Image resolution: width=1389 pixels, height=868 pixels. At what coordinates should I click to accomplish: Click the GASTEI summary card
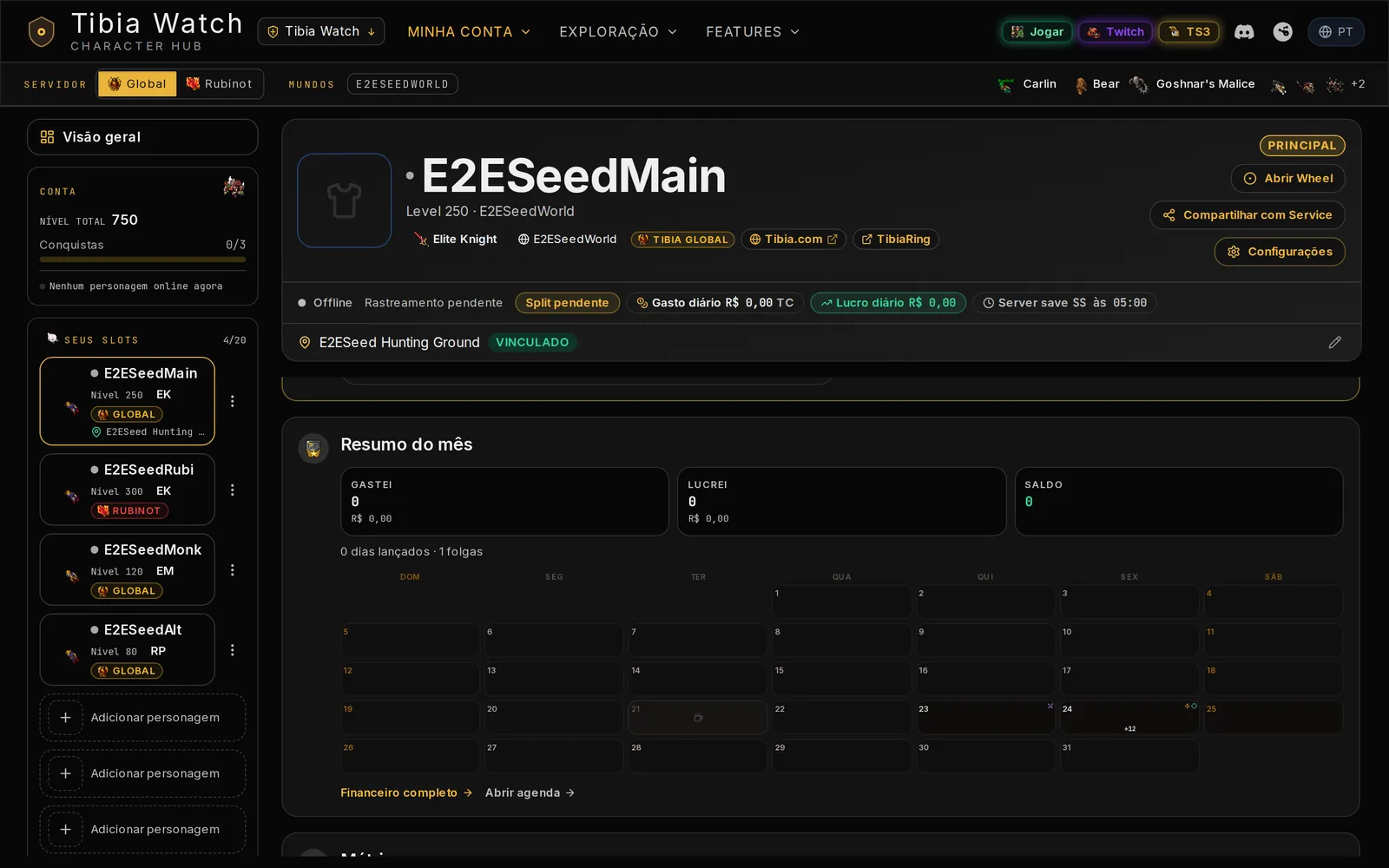click(504, 502)
